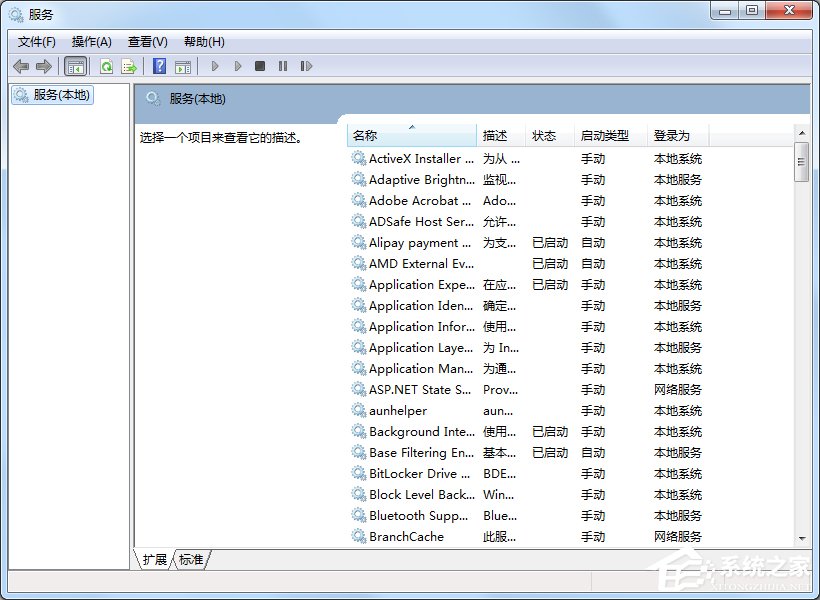Open the 查看(V) menu
820x600 pixels.
146,41
